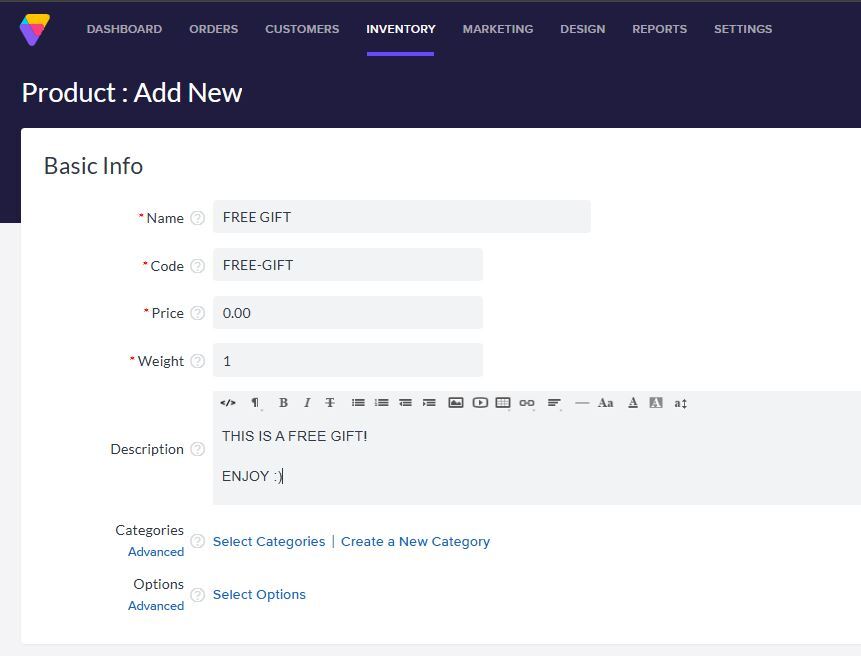Open the help tooltip next to Weight
The width and height of the screenshot is (861, 656).
[197, 361]
